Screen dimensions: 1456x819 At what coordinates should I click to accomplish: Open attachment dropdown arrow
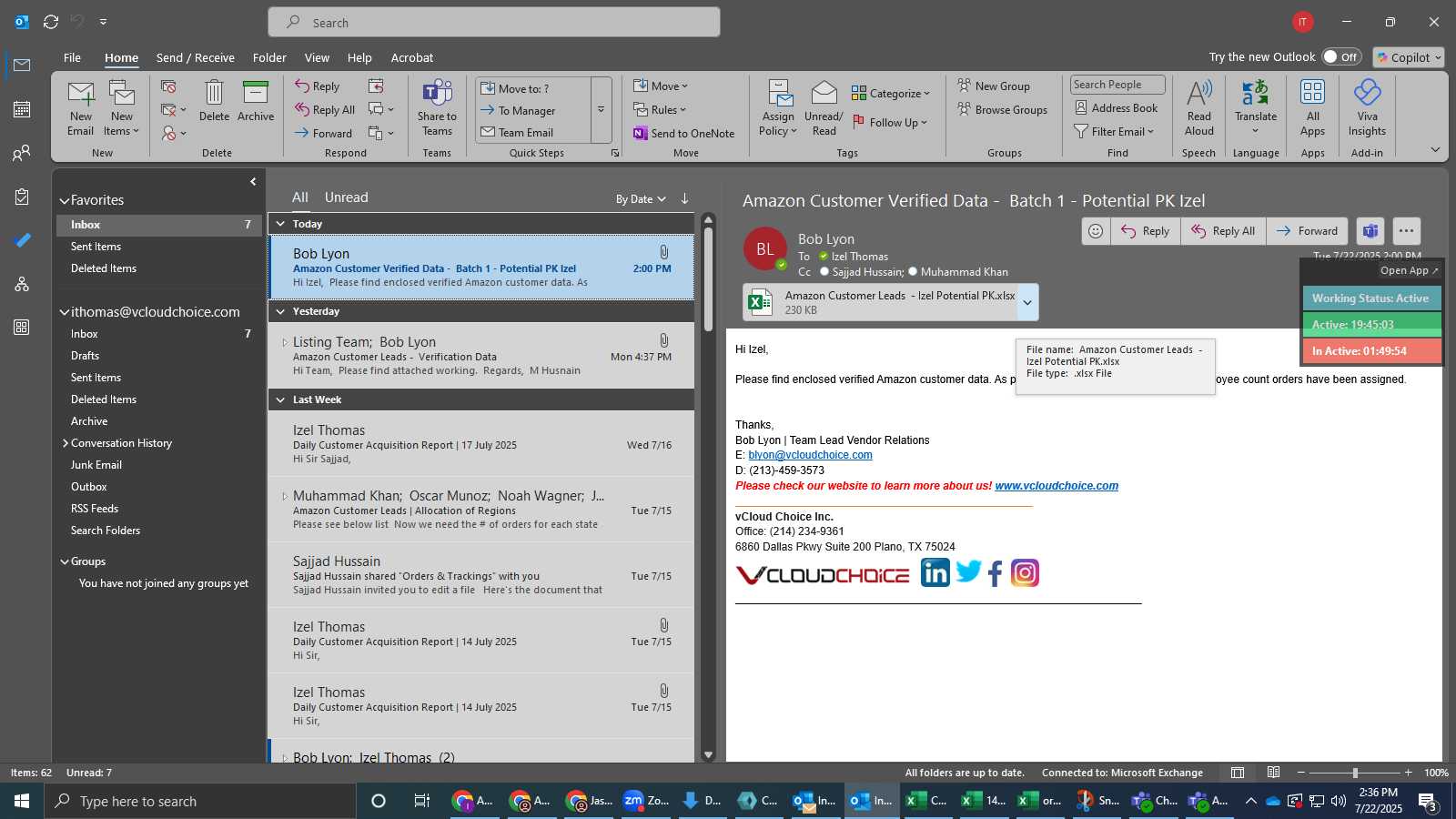click(x=1027, y=303)
